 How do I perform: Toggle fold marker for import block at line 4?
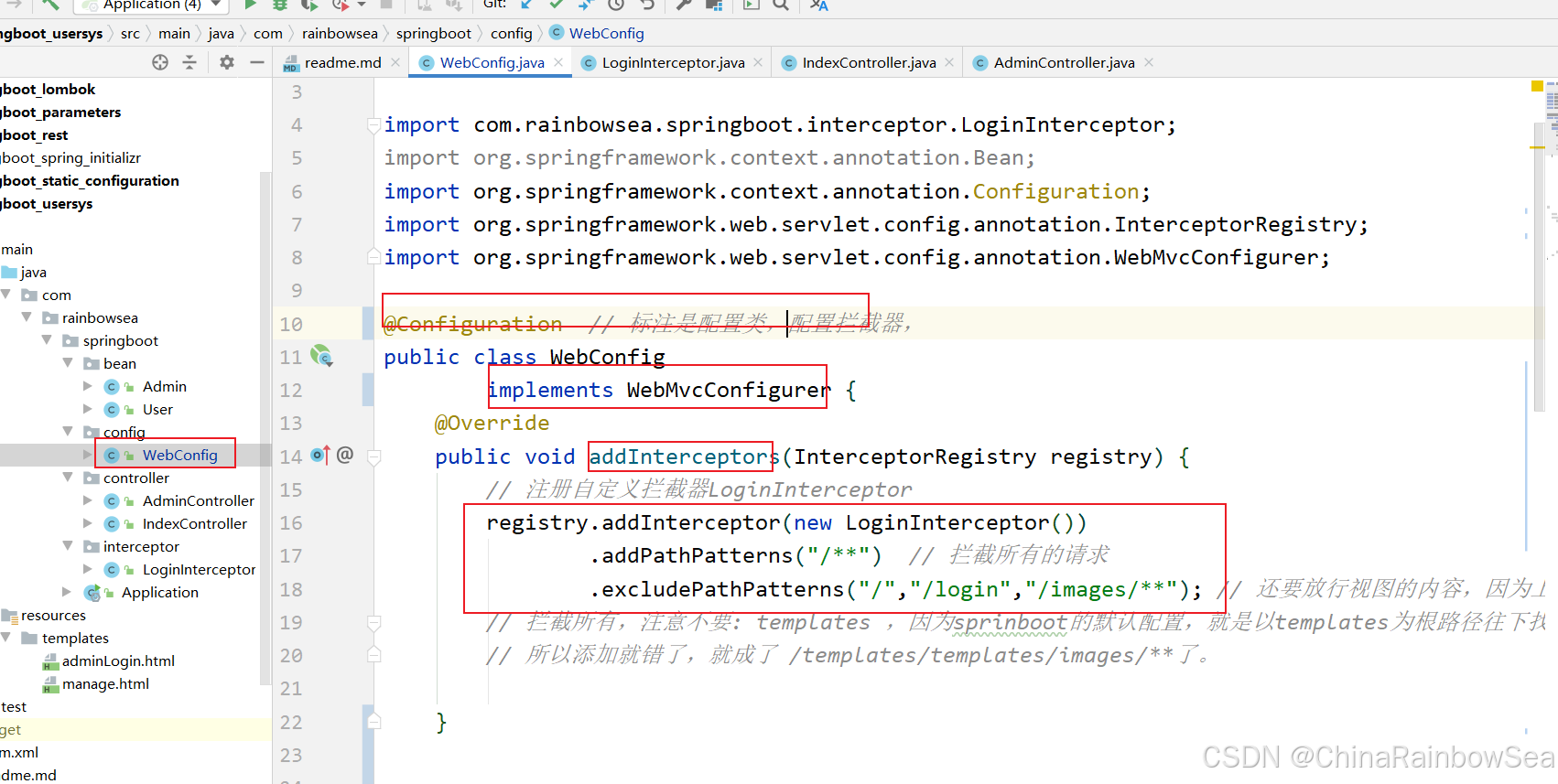[373, 125]
